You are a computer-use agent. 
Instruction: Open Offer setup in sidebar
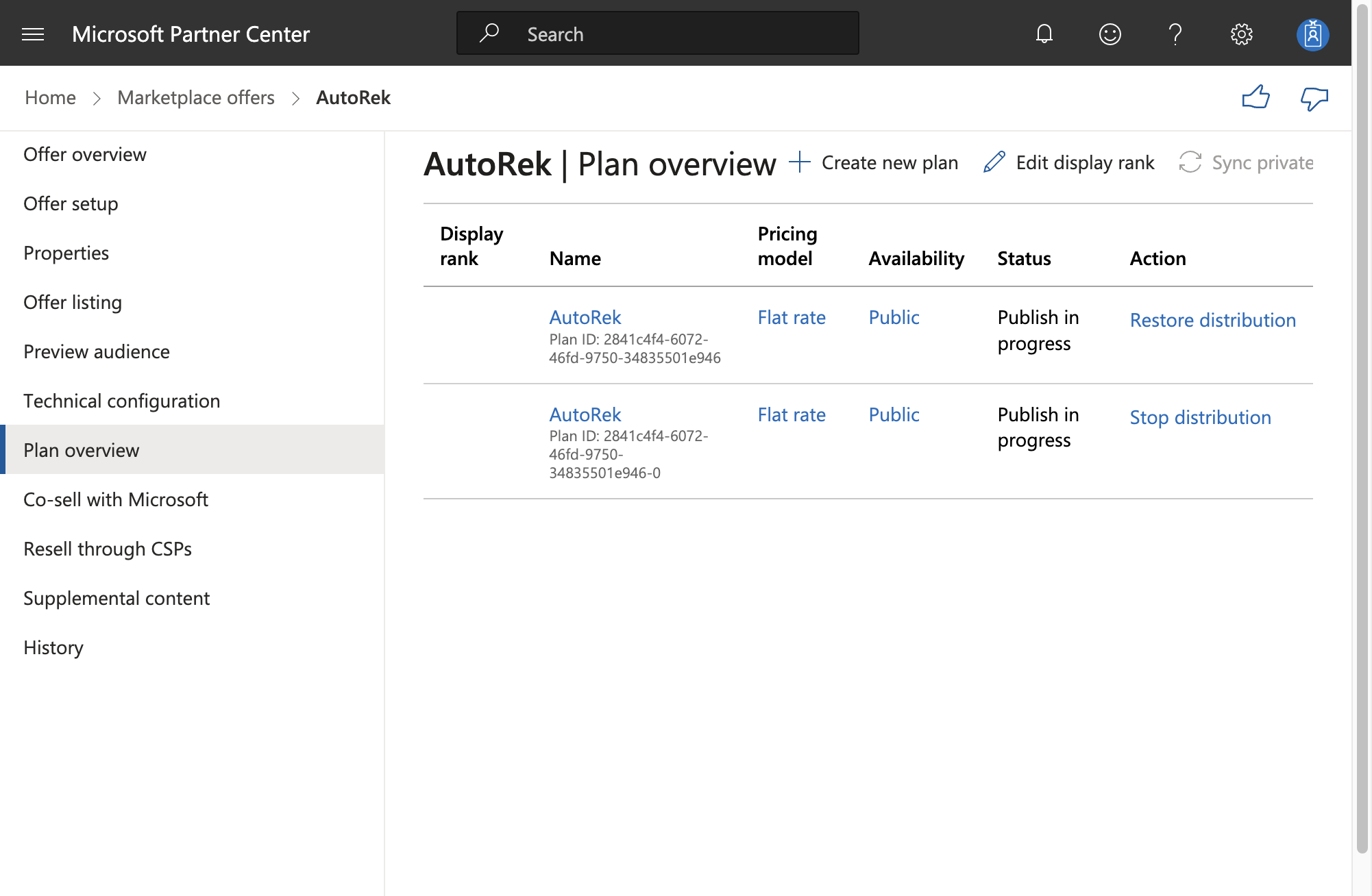[192, 204]
